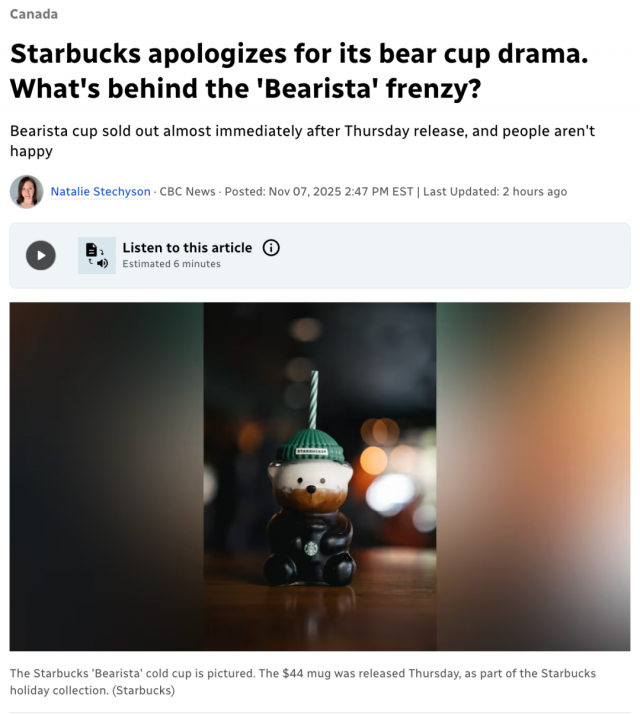Open Natalie Stechyson's author photo
Screen dimensions: 640x714
pos(26,192)
